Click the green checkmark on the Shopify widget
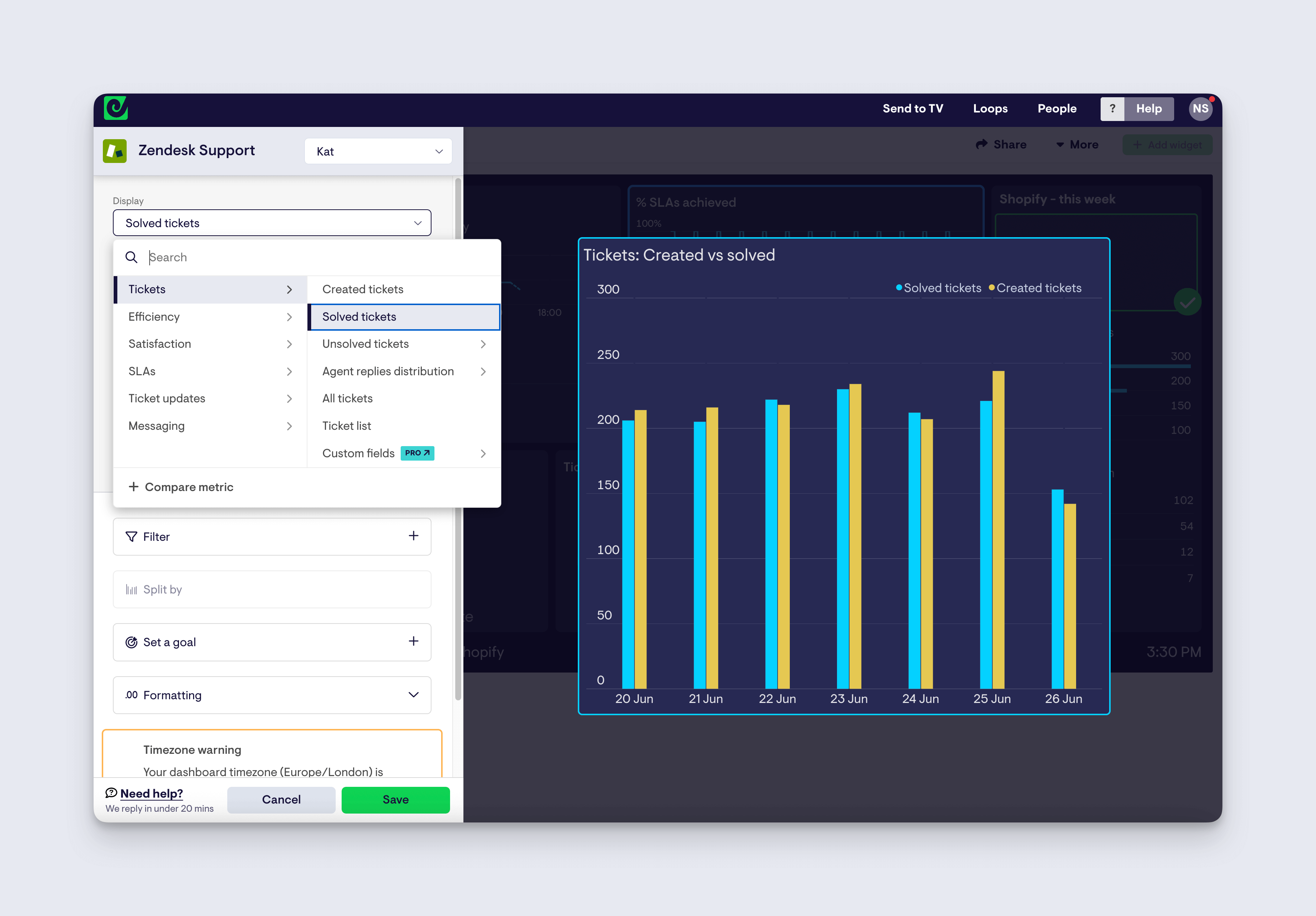Screen dimensions: 1316x916 (1188, 302)
